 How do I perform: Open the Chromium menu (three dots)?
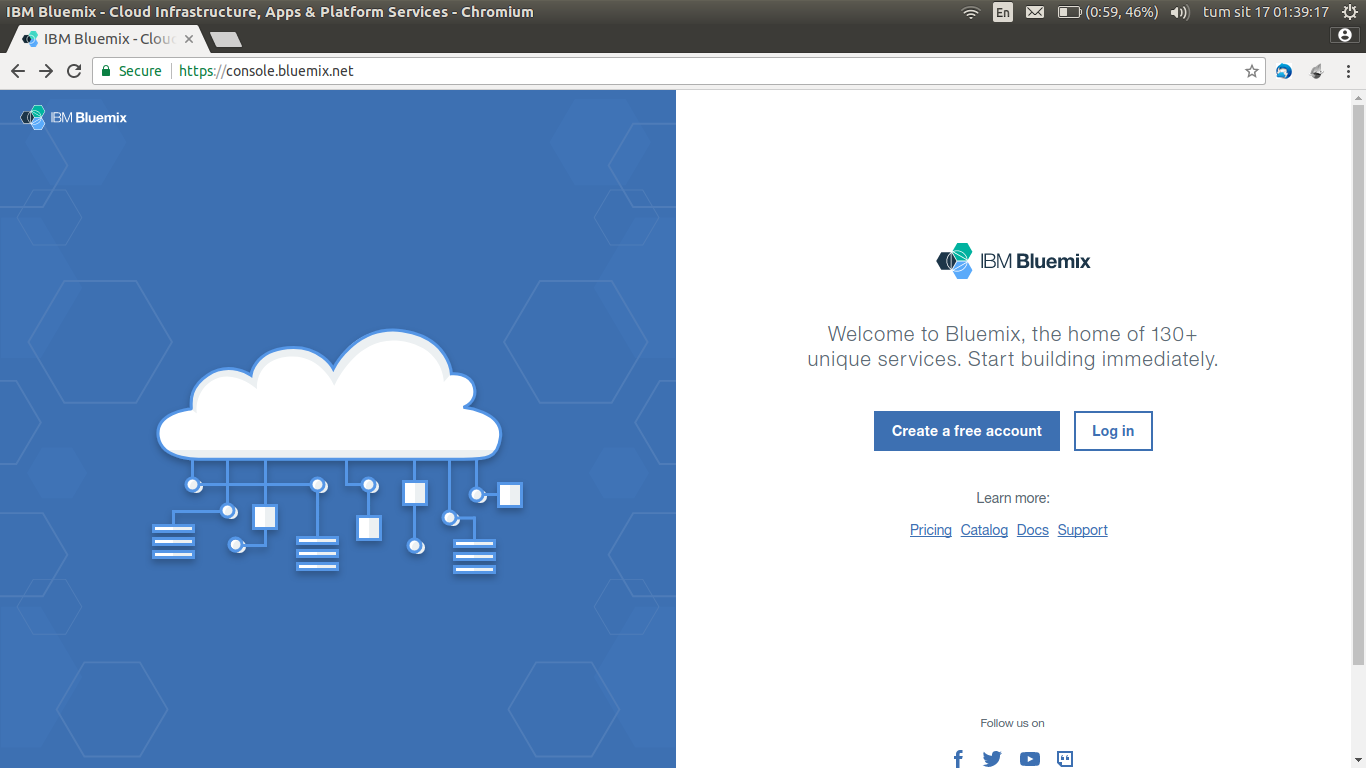point(1347,71)
